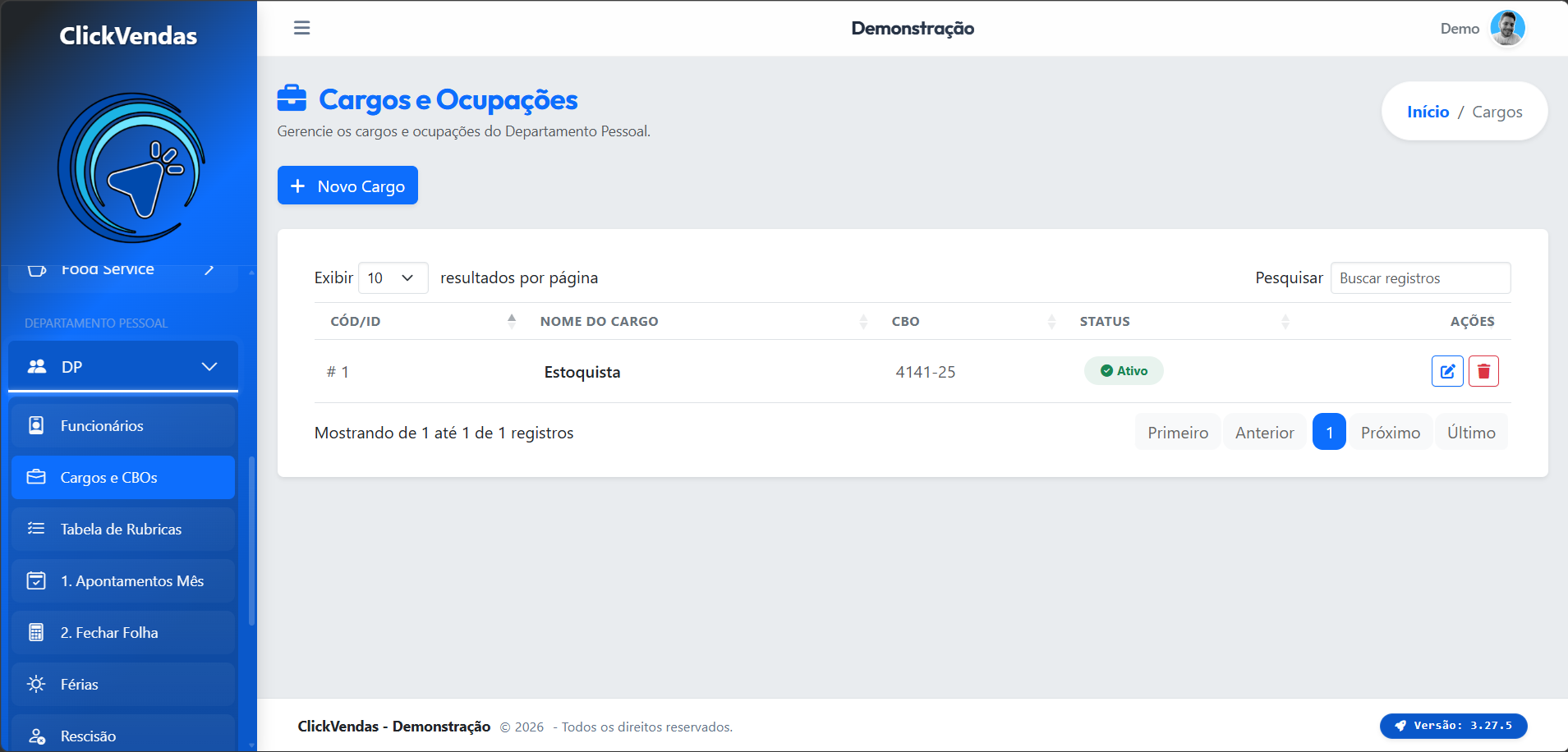The height and width of the screenshot is (752, 1568).
Task: Expand the Food Service menu chevron
Action: (x=209, y=269)
